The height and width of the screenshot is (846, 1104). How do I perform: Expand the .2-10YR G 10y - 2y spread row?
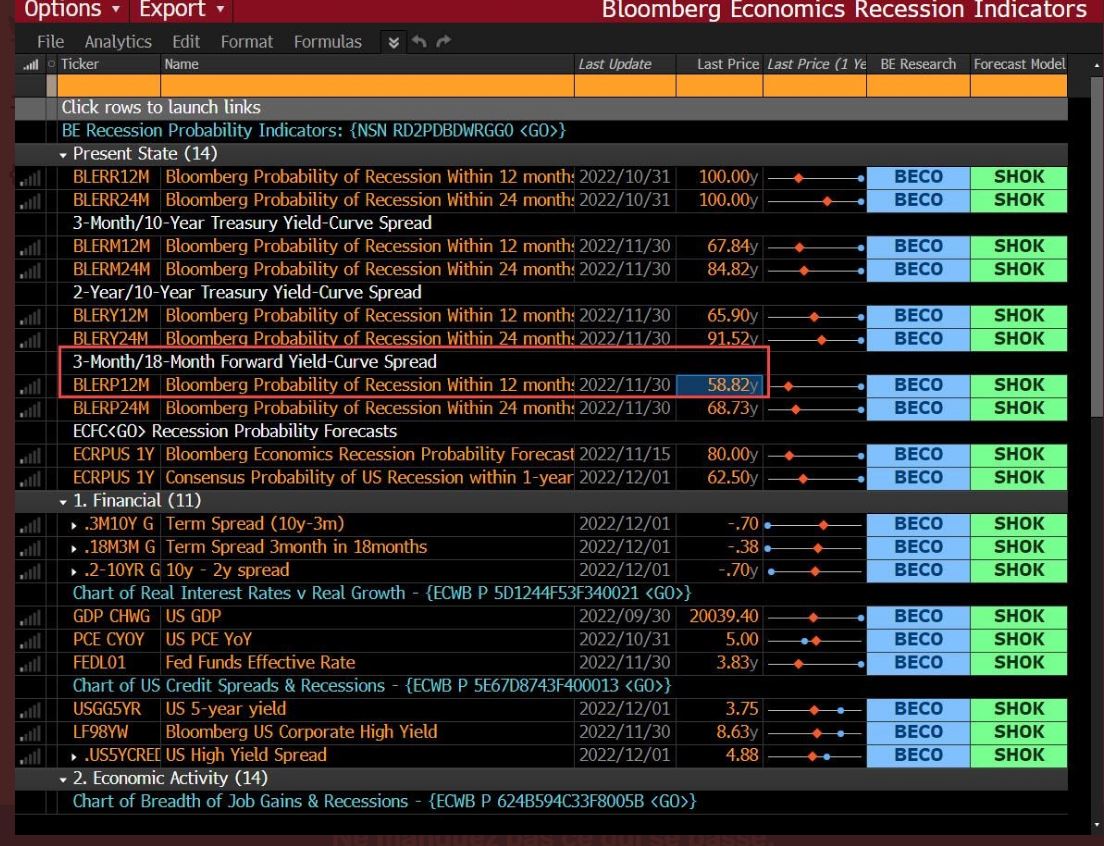[74, 571]
